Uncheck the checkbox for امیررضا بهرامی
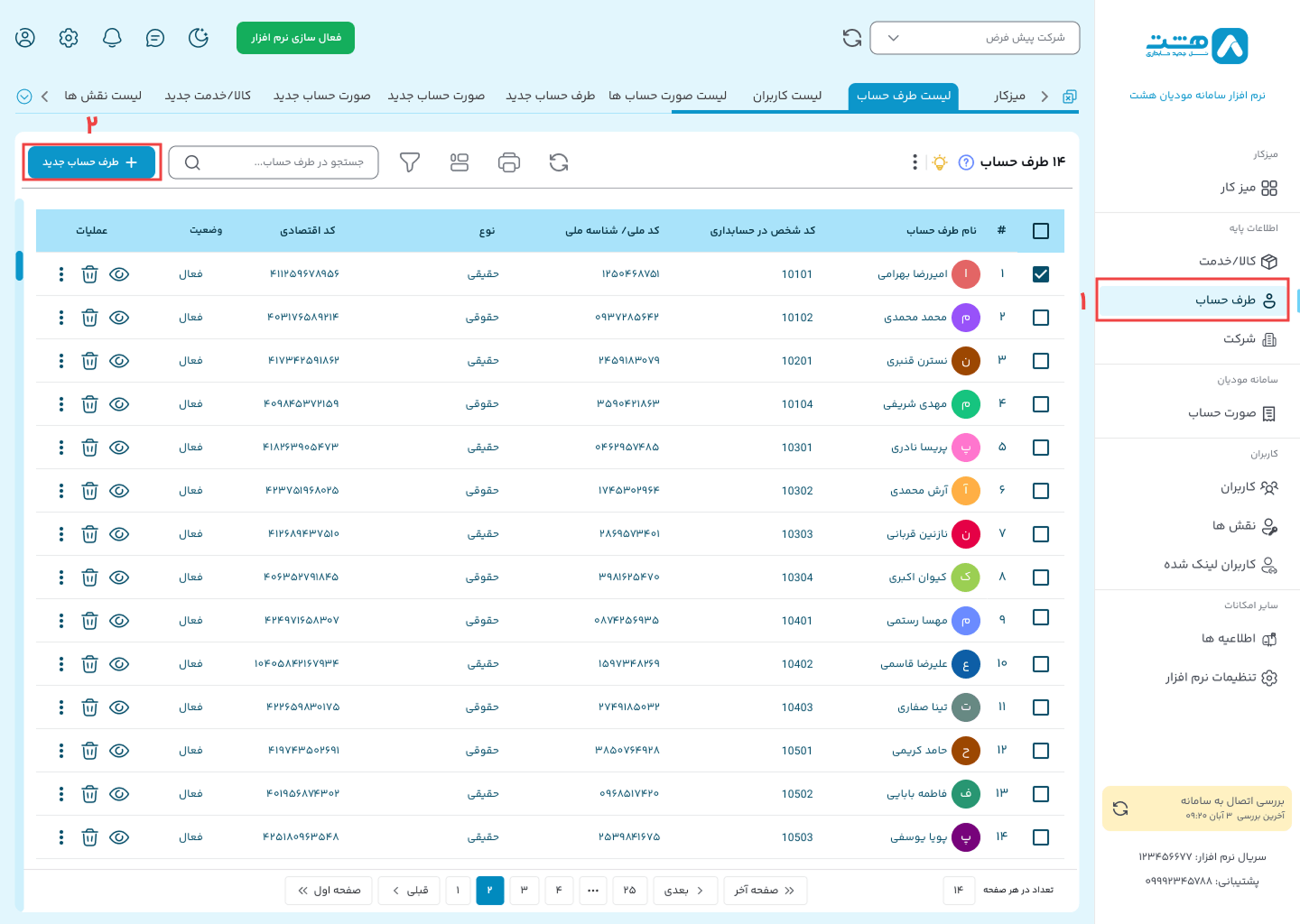This screenshot has width=1300, height=924. [1040, 274]
